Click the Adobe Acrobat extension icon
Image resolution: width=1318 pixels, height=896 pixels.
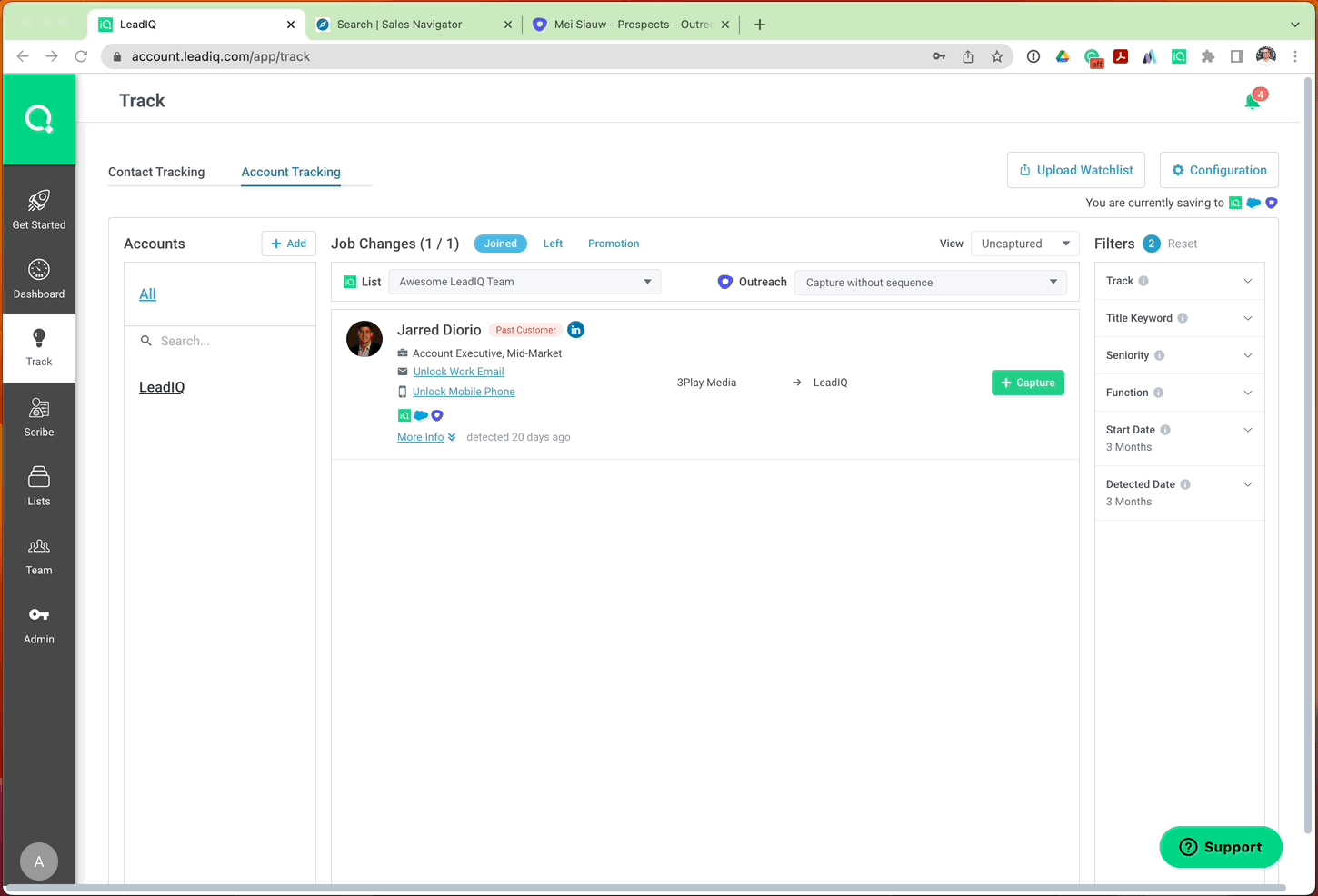[x=1121, y=56]
